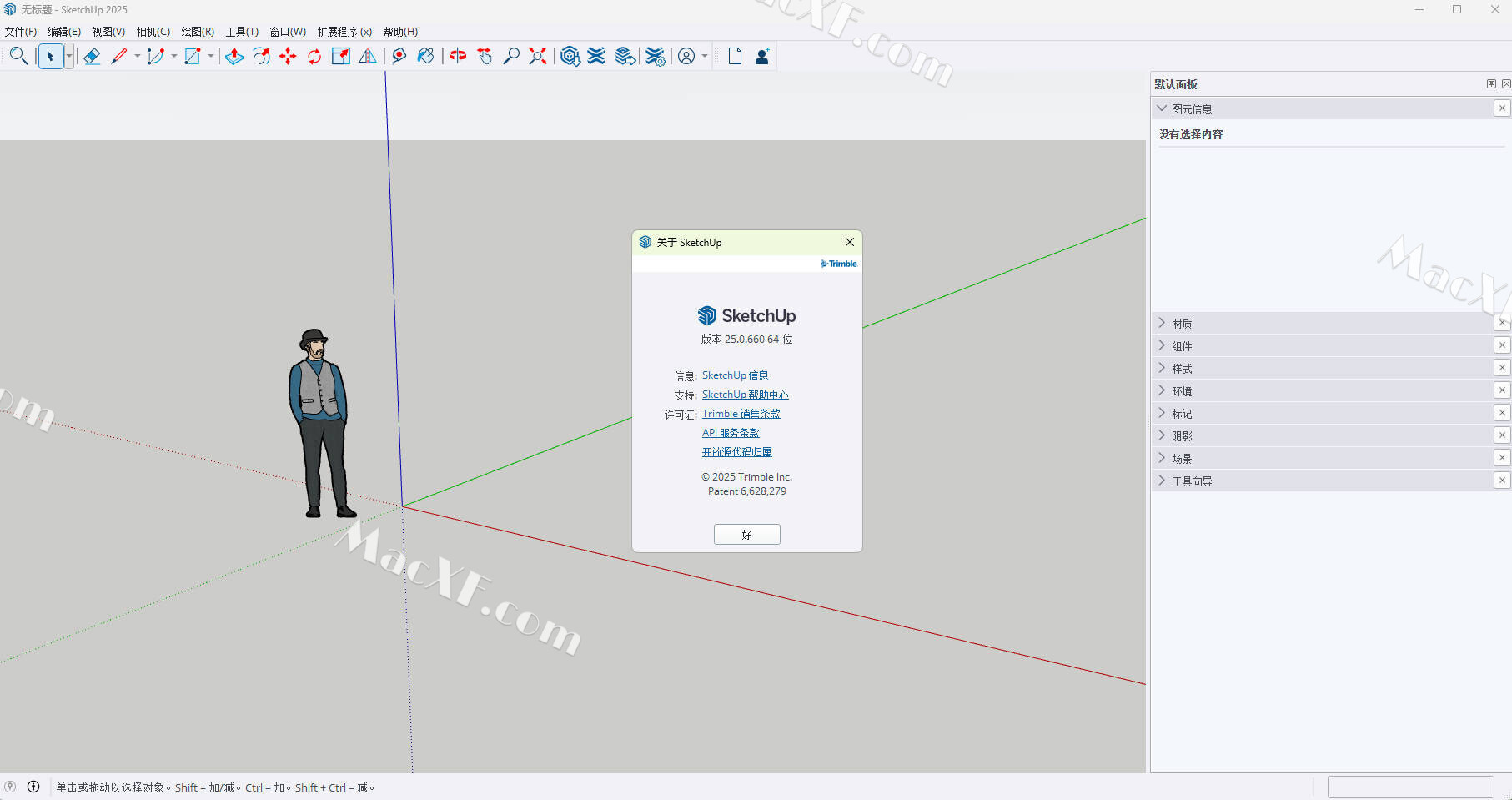Image resolution: width=1512 pixels, height=800 pixels.
Task: Select the Scale tool
Action: (341, 56)
